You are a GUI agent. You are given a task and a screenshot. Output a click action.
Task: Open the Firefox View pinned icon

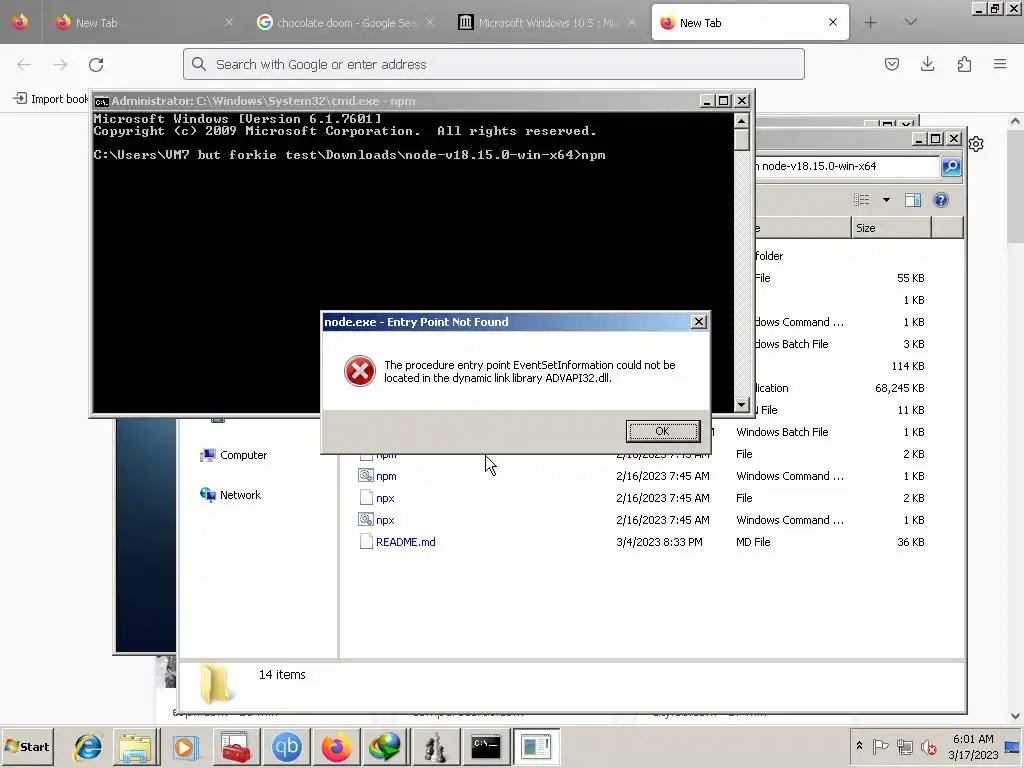point(20,23)
